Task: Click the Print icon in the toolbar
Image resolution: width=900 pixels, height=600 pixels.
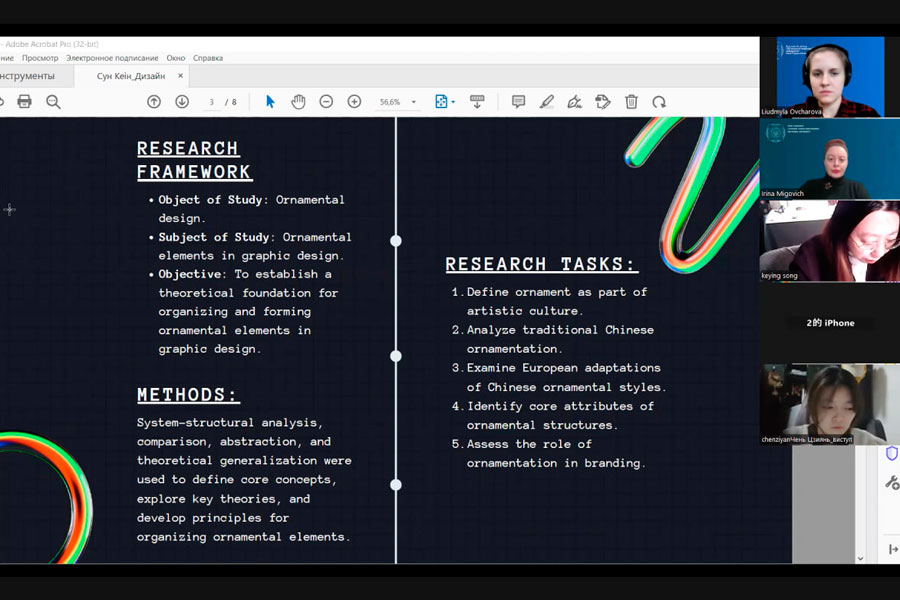Action: click(x=25, y=102)
